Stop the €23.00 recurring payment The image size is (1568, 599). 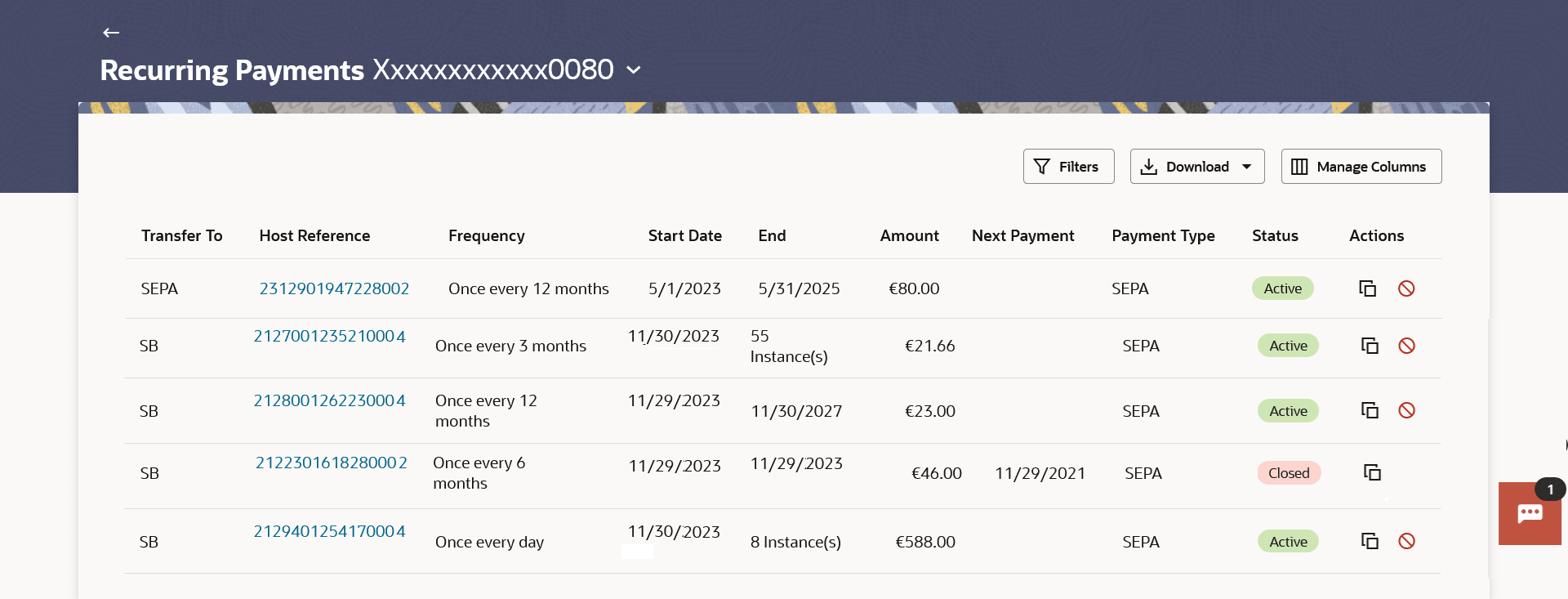click(x=1406, y=410)
